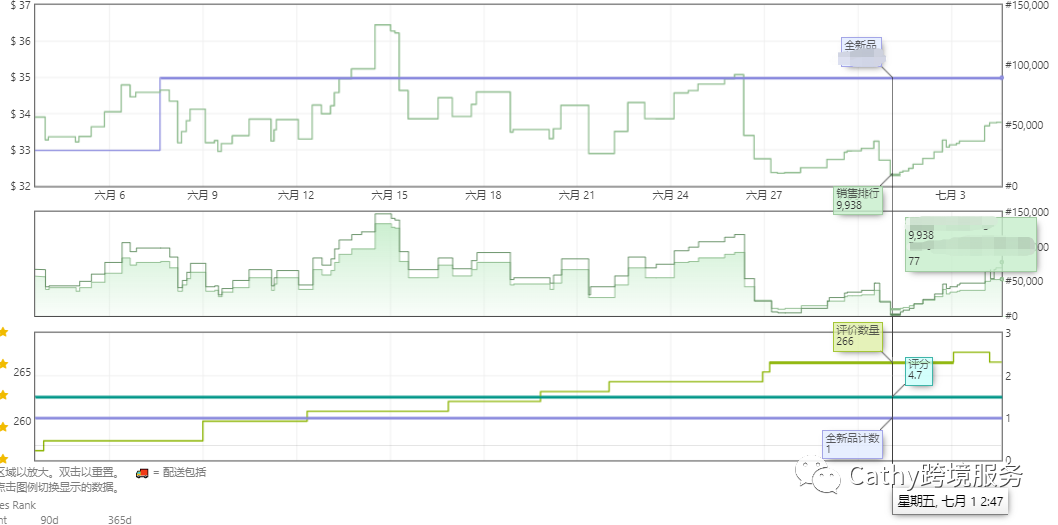Viewport: 1058px width, 525px height.
Task: Click the 击图例切换显示的数据 hint text
Action: [x=59, y=487]
